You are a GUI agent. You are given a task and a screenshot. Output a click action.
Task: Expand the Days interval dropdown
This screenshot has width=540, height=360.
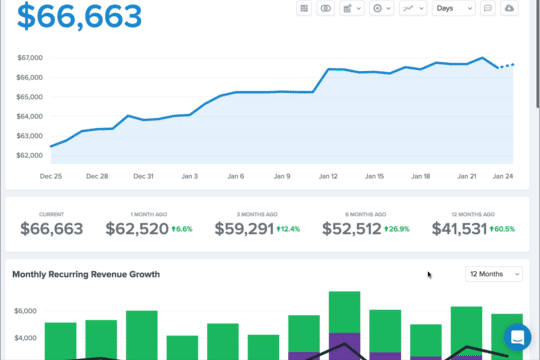454,8
